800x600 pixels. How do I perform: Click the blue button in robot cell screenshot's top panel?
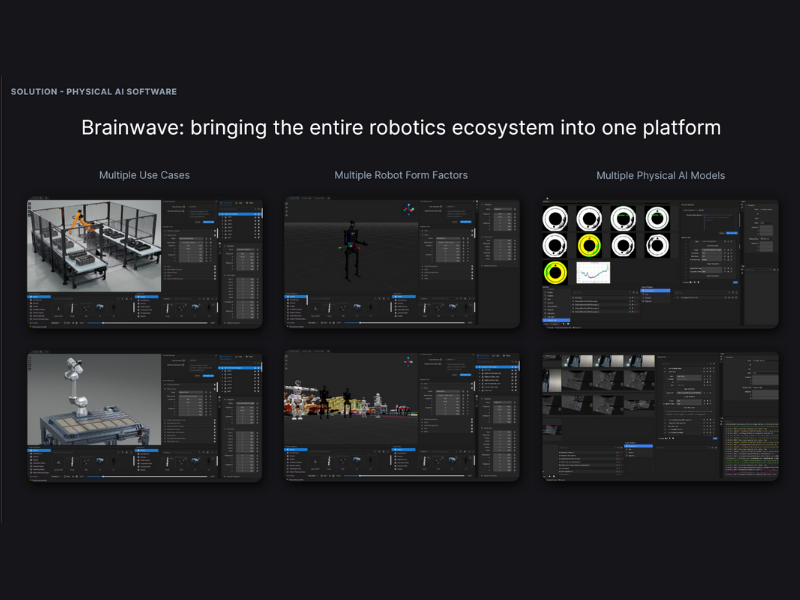pyautogui.click(x=209, y=222)
